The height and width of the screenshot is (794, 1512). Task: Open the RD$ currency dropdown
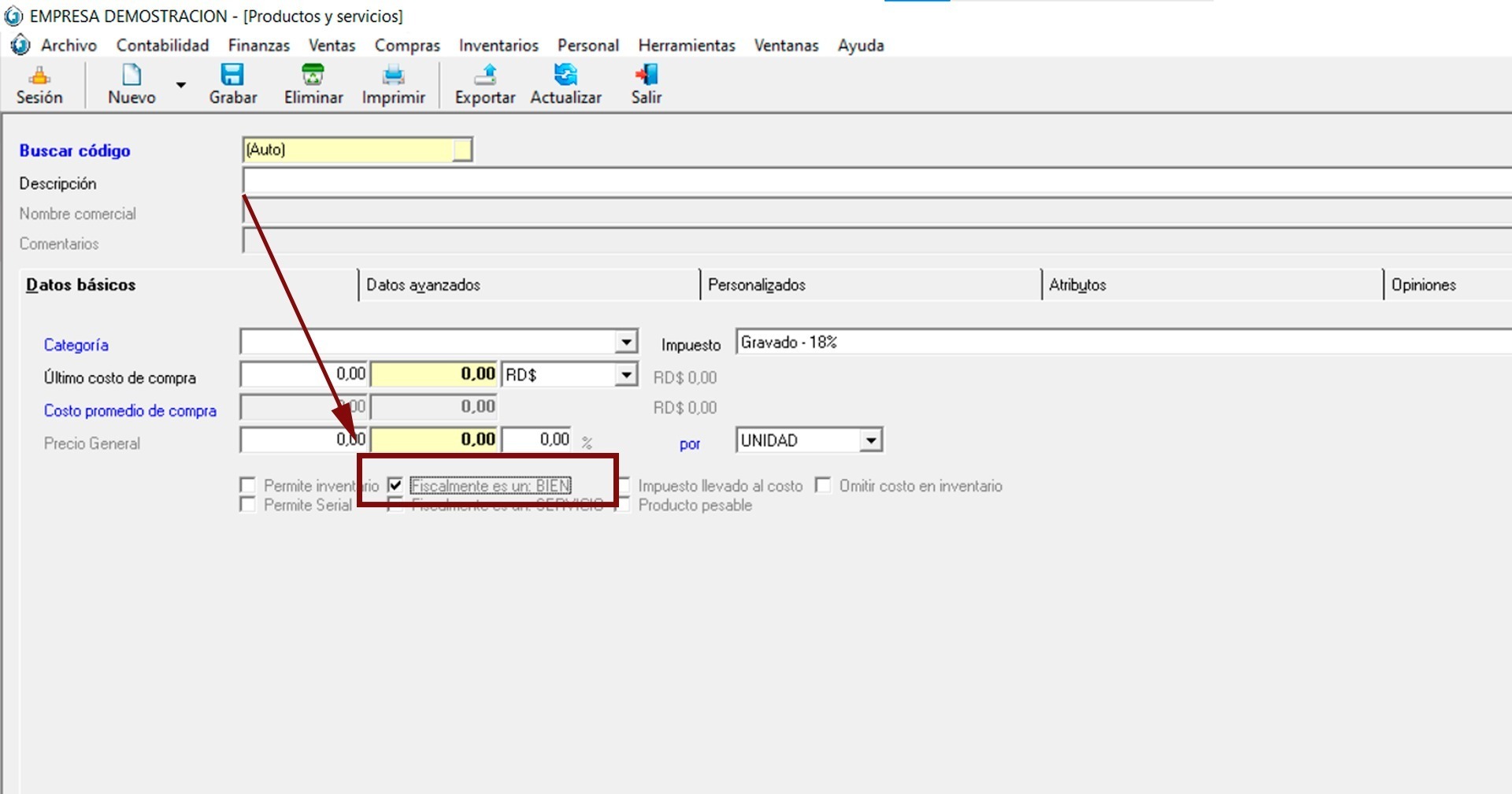(x=626, y=374)
